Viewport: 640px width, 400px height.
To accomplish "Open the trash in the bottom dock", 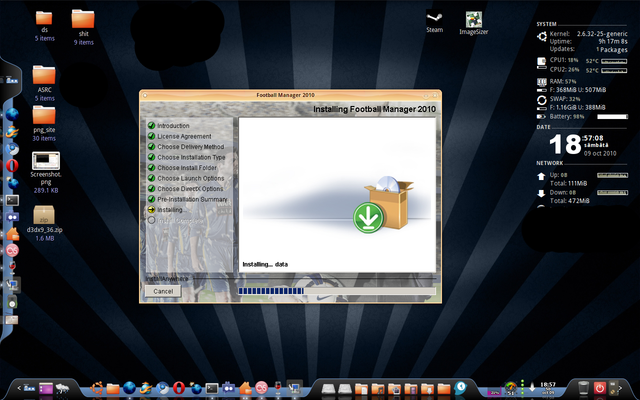I will (584, 388).
